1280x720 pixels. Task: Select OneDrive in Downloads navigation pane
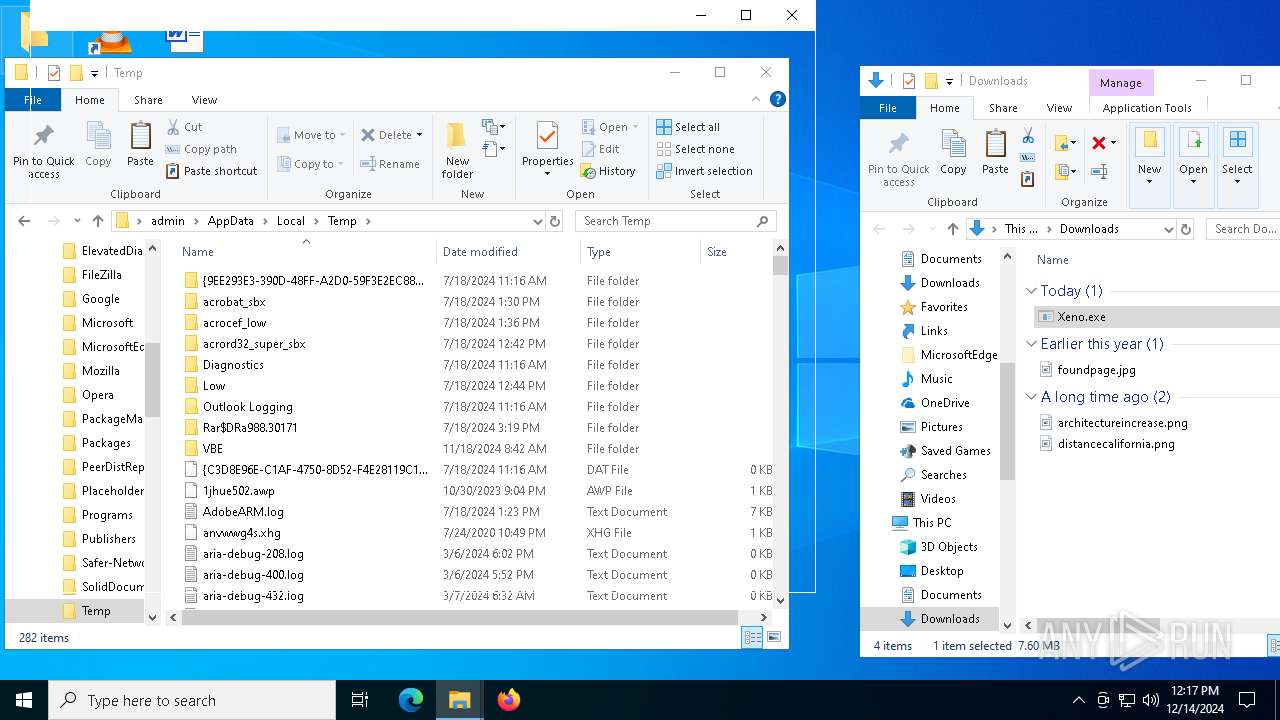945,402
